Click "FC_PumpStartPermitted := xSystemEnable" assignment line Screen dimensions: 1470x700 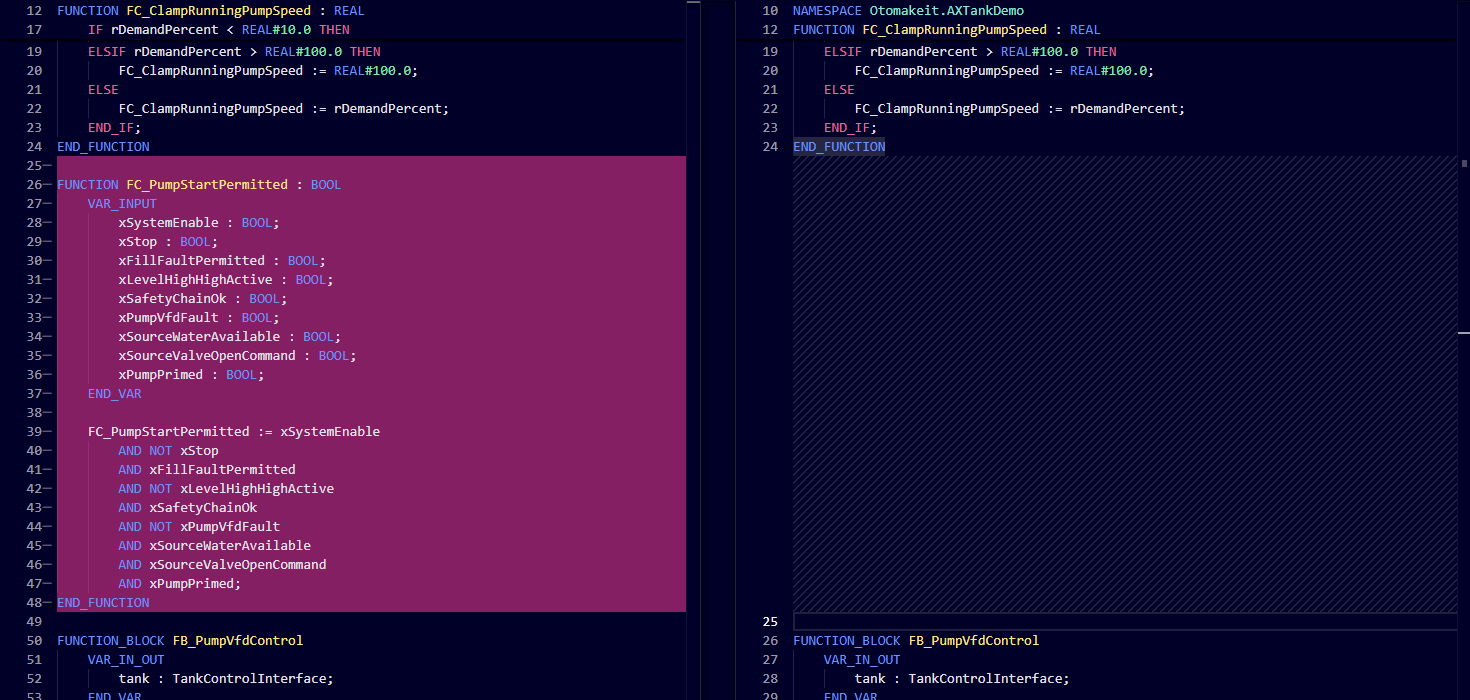coord(234,431)
